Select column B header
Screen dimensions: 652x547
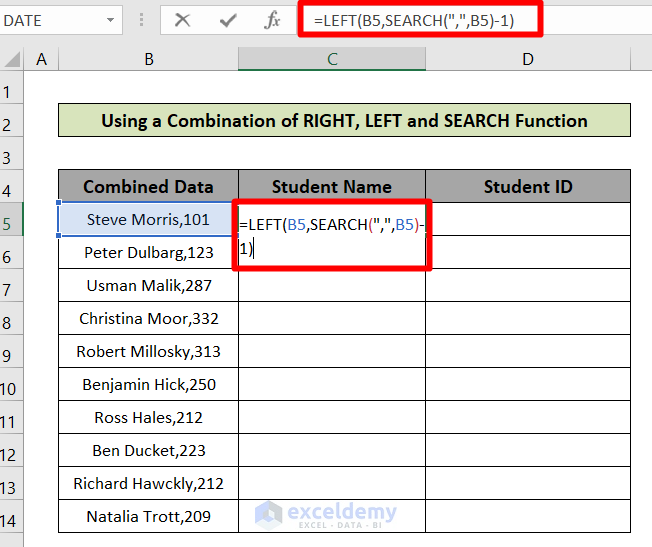[148, 60]
